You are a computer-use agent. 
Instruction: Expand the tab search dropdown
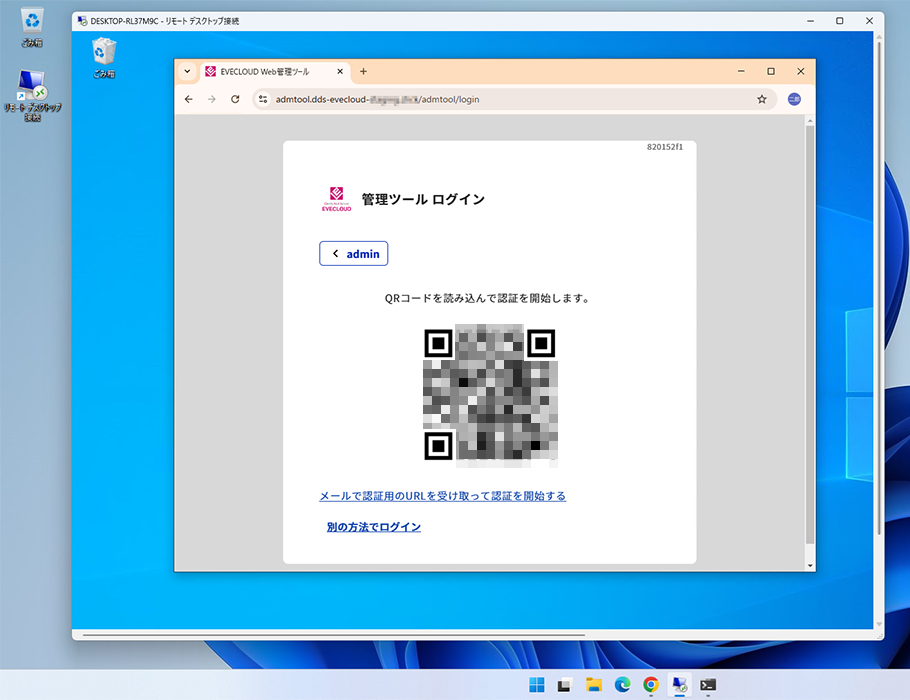click(187, 72)
